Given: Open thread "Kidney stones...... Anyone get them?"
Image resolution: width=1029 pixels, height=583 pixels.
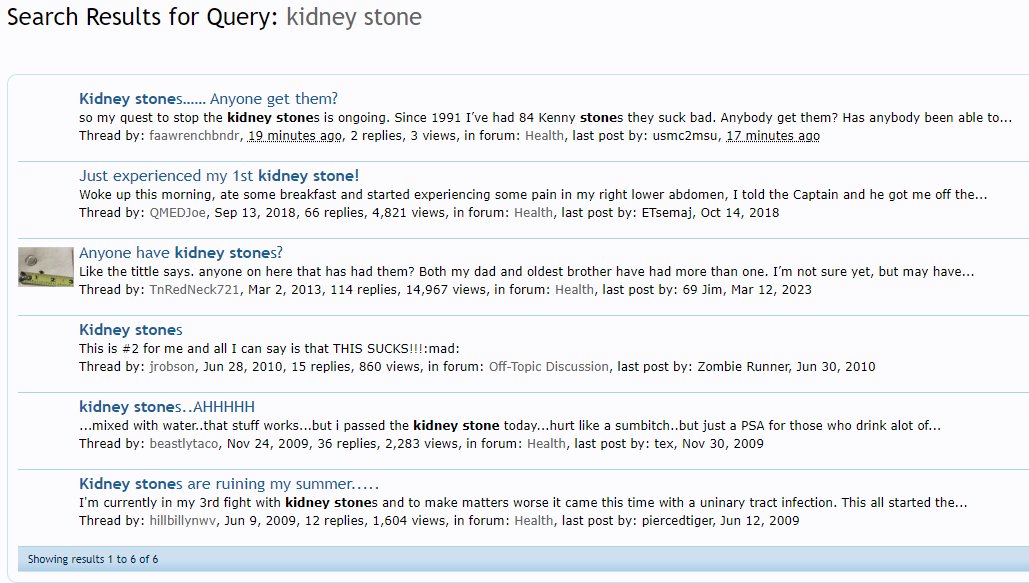Looking at the screenshot, I should tap(208, 98).
